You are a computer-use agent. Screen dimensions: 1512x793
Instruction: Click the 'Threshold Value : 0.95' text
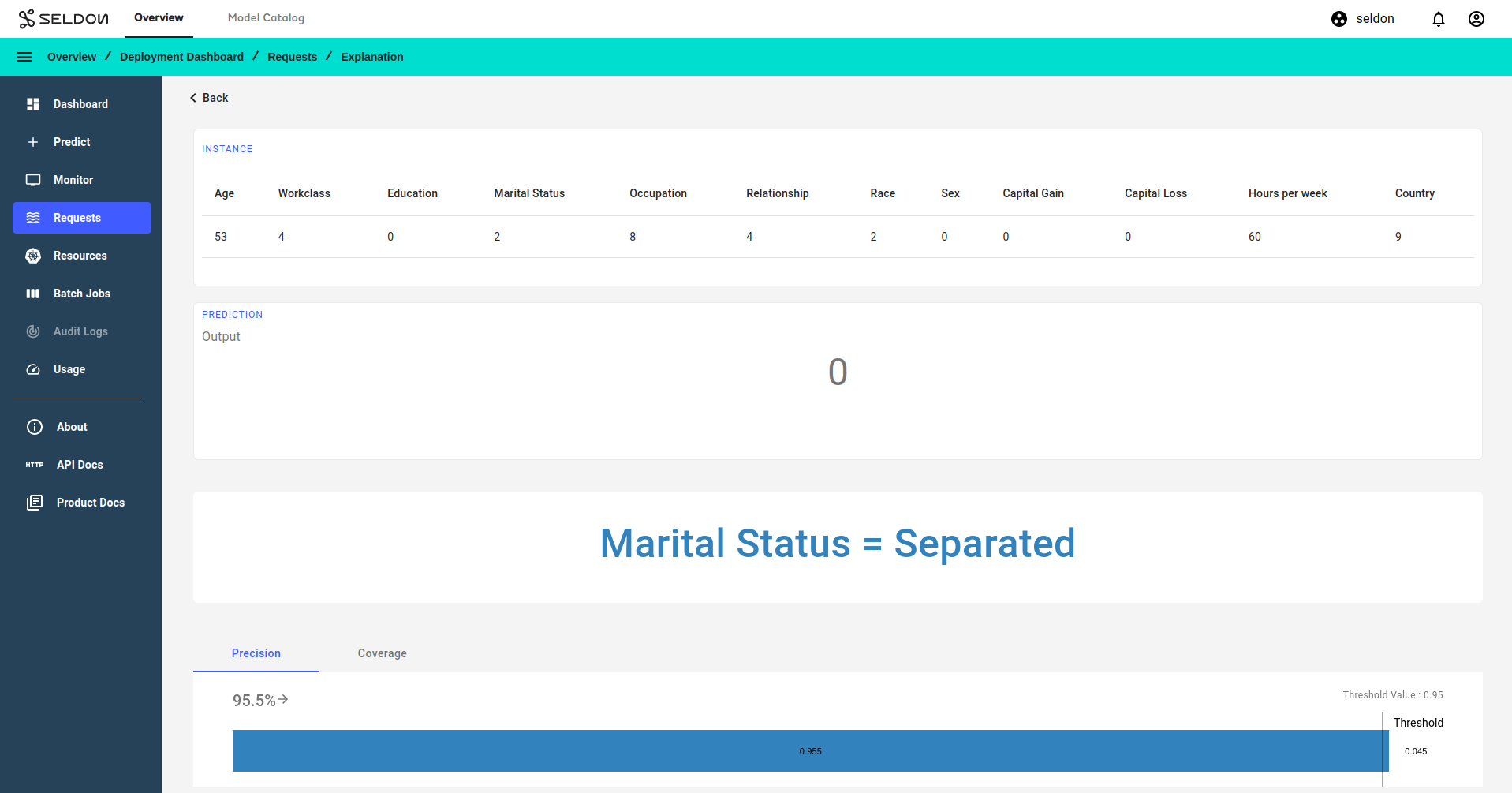[x=1393, y=695]
